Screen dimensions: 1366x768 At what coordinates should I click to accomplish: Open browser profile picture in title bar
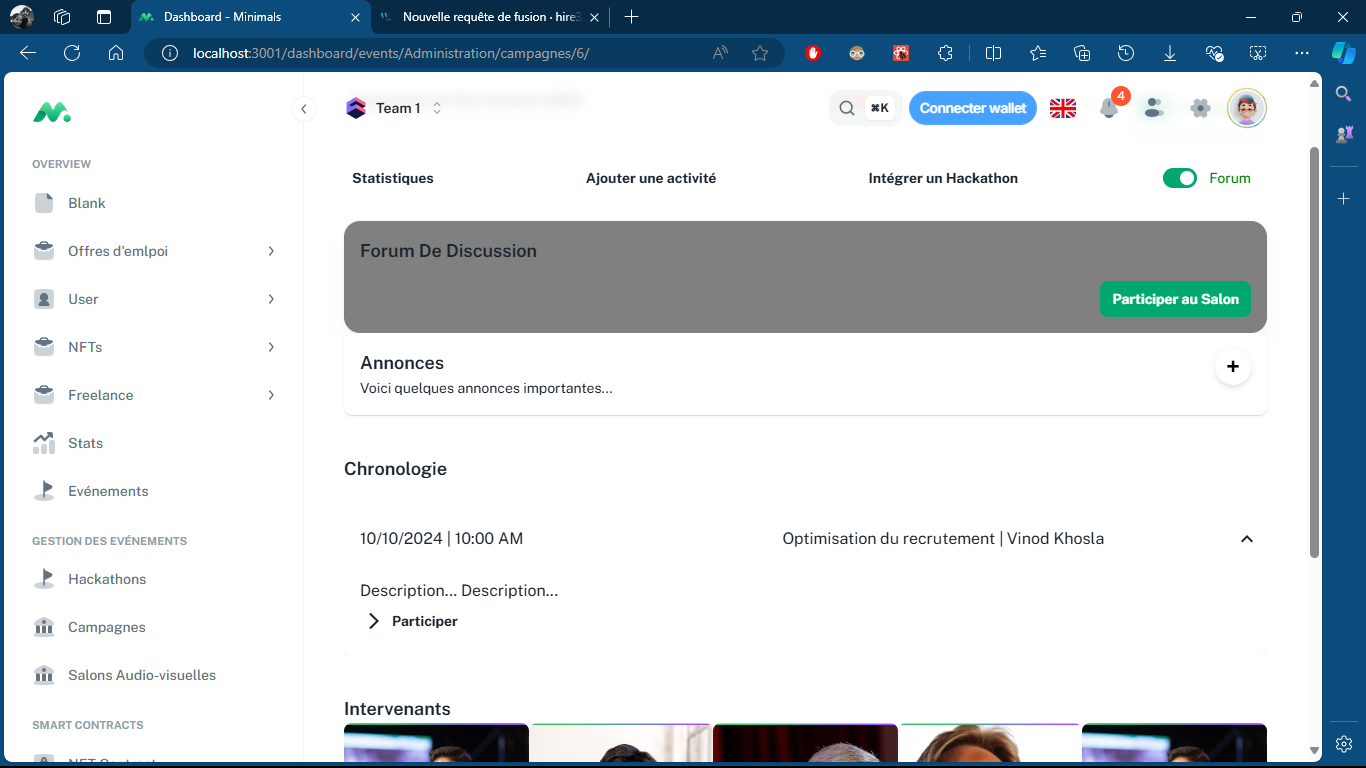click(22, 17)
